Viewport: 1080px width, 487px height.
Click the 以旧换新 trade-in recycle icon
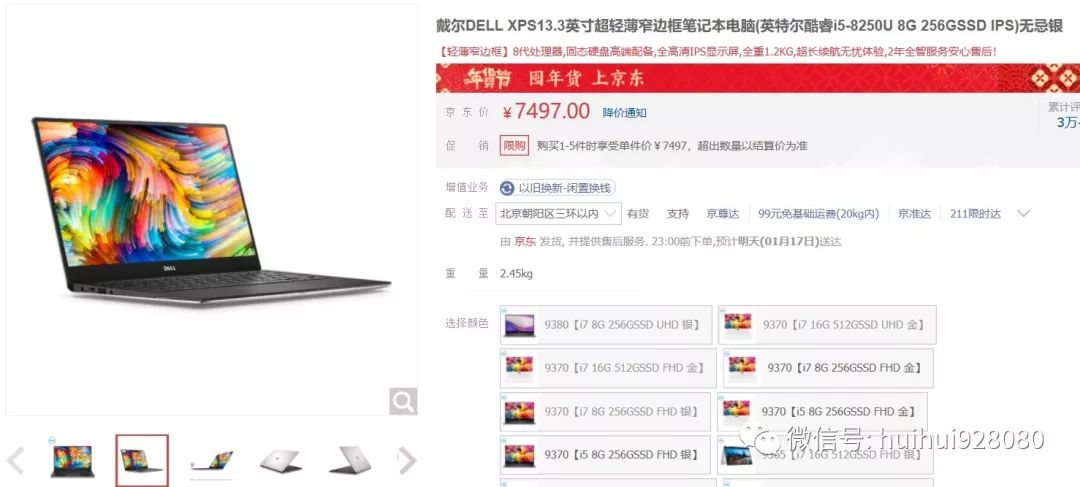pyautogui.click(x=507, y=188)
